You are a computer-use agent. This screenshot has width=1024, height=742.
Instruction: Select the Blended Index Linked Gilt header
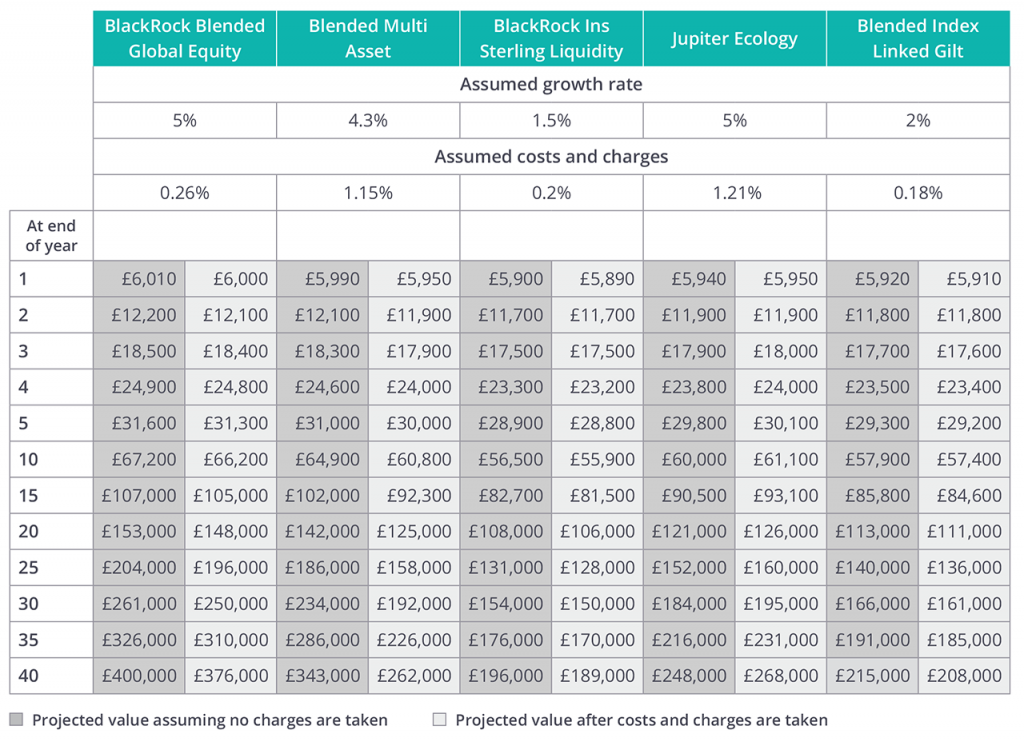(918, 39)
